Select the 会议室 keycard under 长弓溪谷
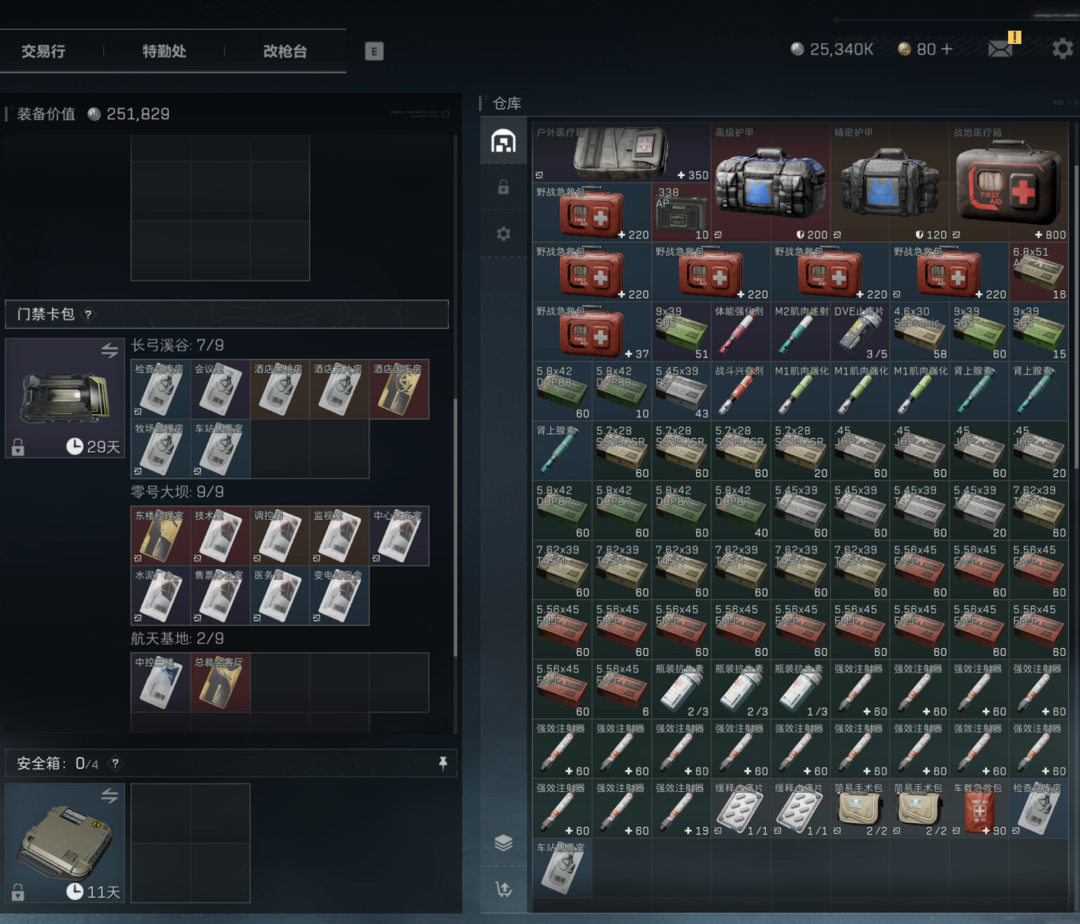Image resolution: width=1080 pixels, height=924 pixels. (220, 389)
